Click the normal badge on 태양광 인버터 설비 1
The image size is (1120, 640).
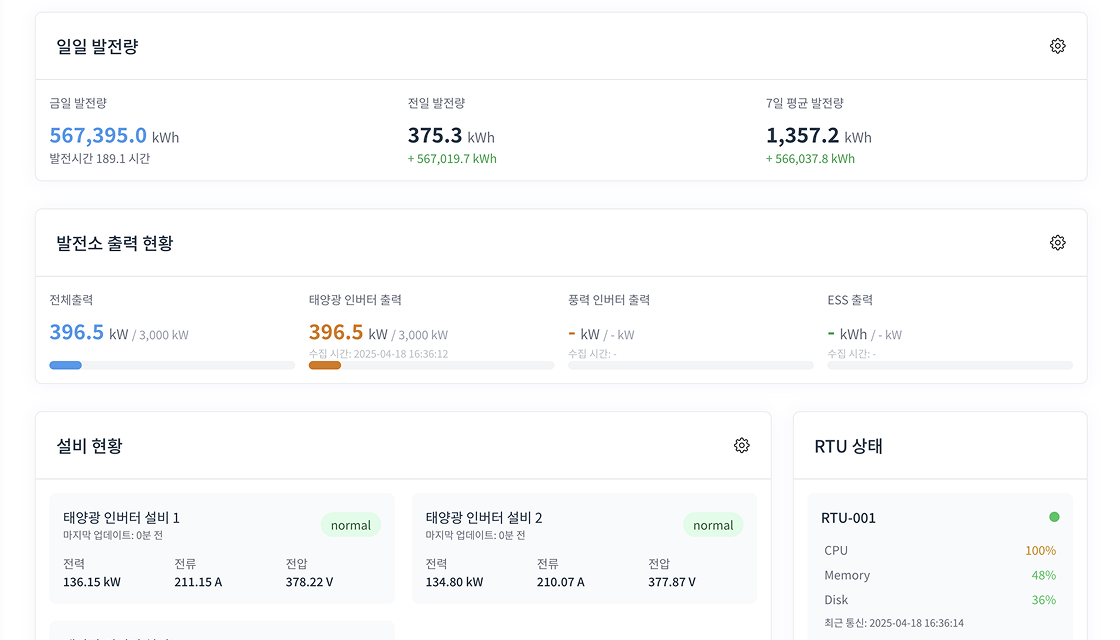351,525
